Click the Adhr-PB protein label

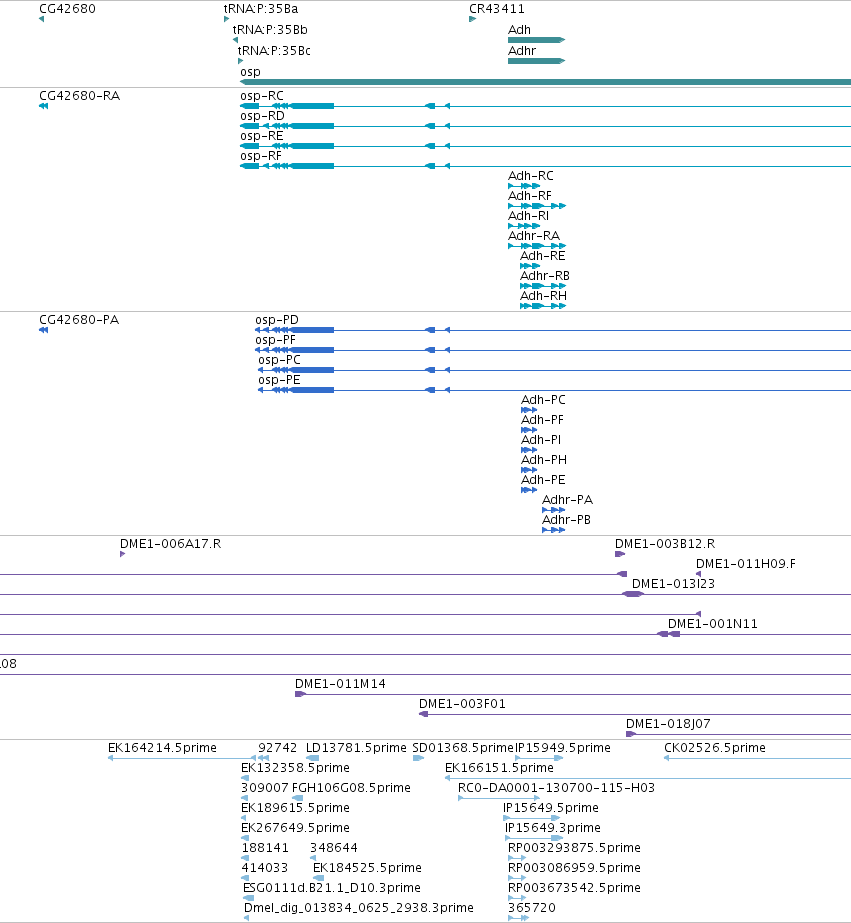point(566,520)
